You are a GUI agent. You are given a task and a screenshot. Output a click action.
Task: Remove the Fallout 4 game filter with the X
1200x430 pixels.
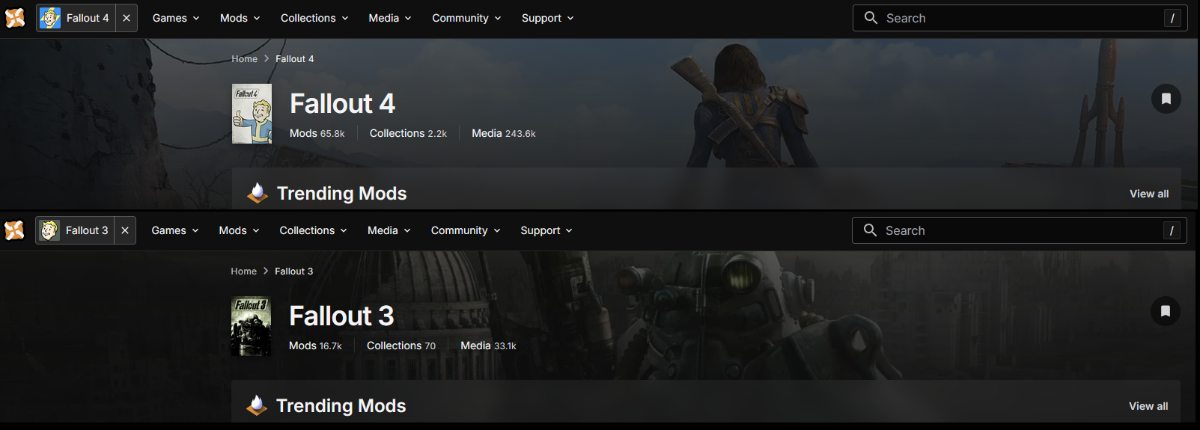126,18
